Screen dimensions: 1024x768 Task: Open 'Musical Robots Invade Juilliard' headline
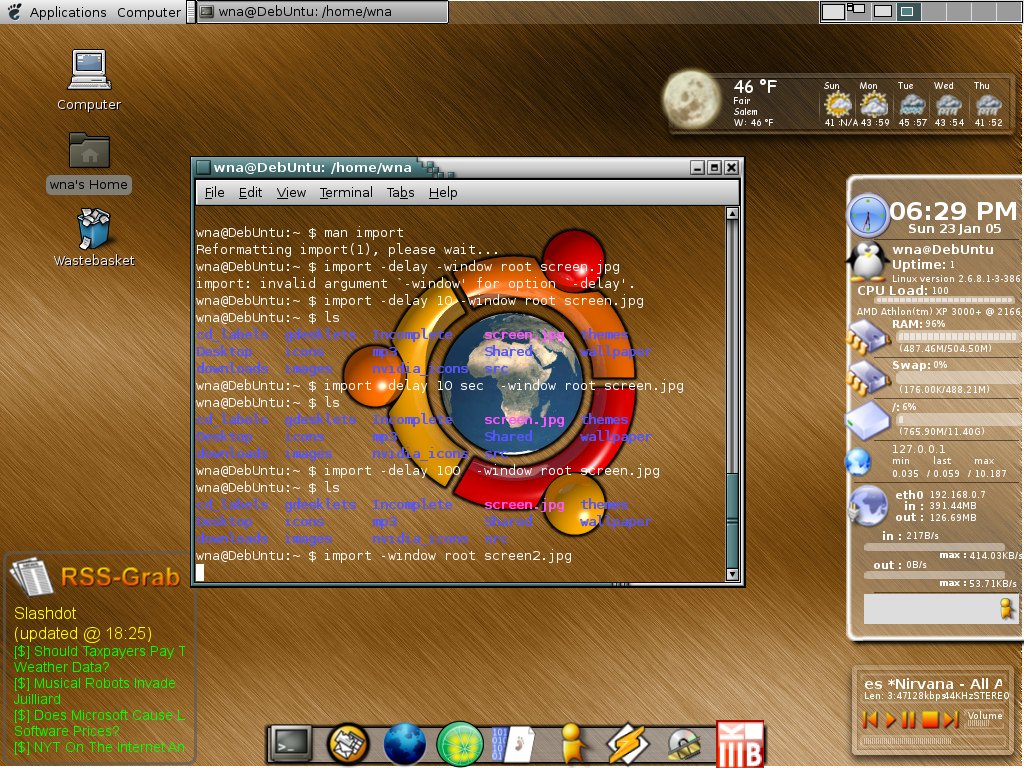(x=95, y=691)
